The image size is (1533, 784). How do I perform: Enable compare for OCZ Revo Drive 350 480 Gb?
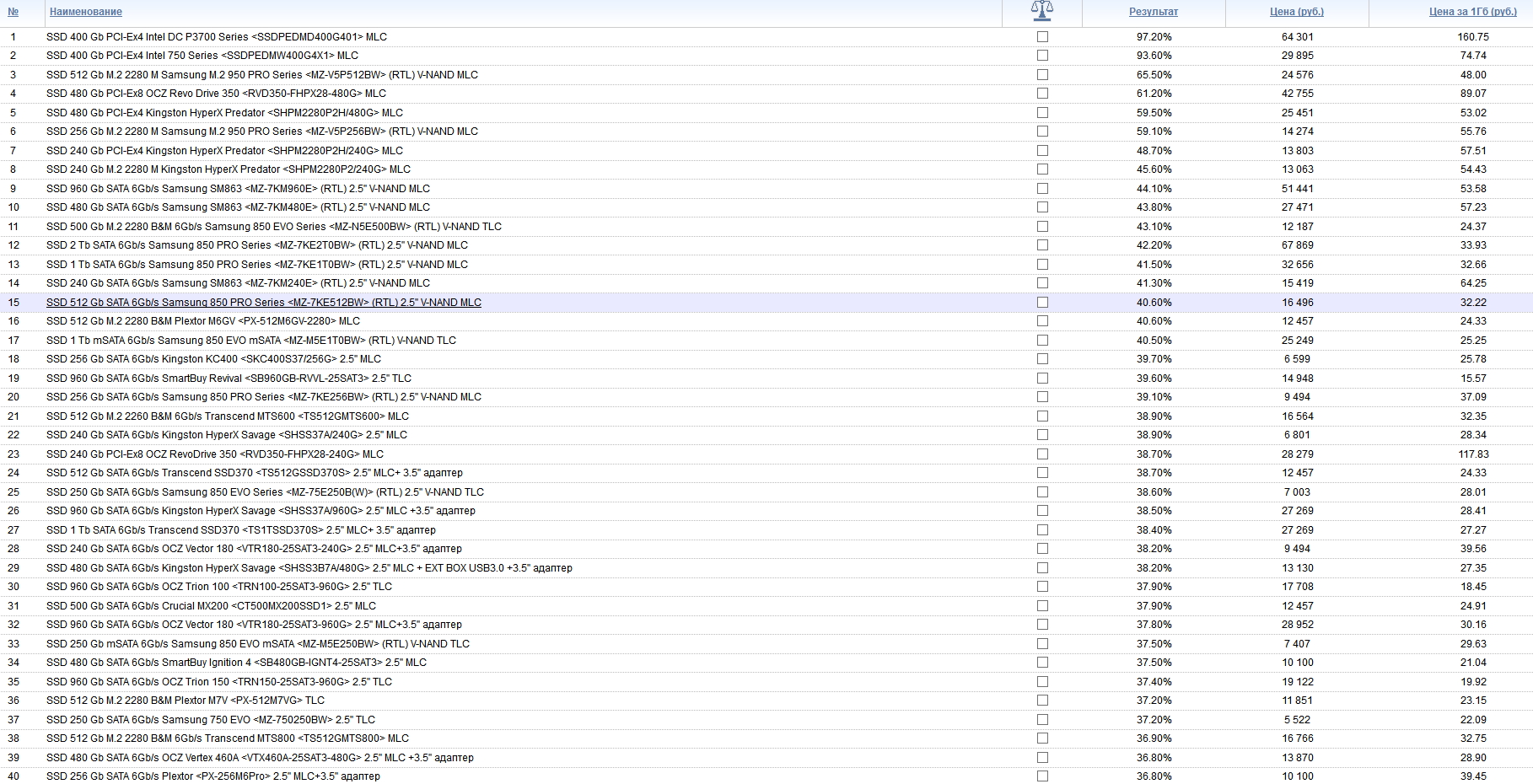pyautogui.click(x=1042, y=94)
